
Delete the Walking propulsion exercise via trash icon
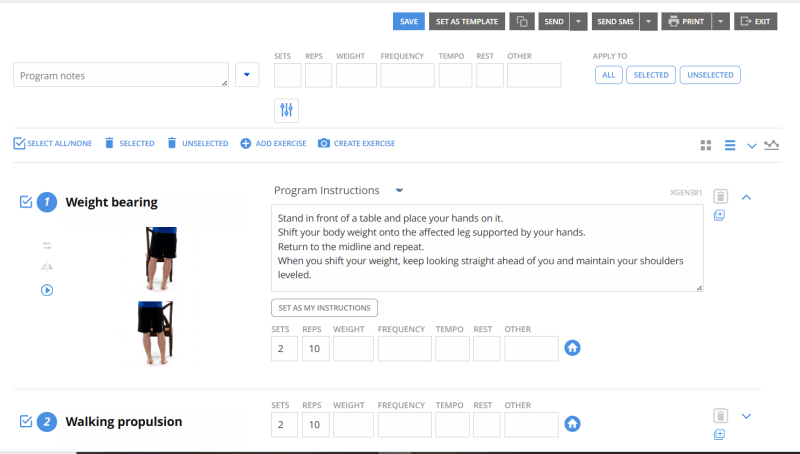pyautogui.click(x=720, y=416)
